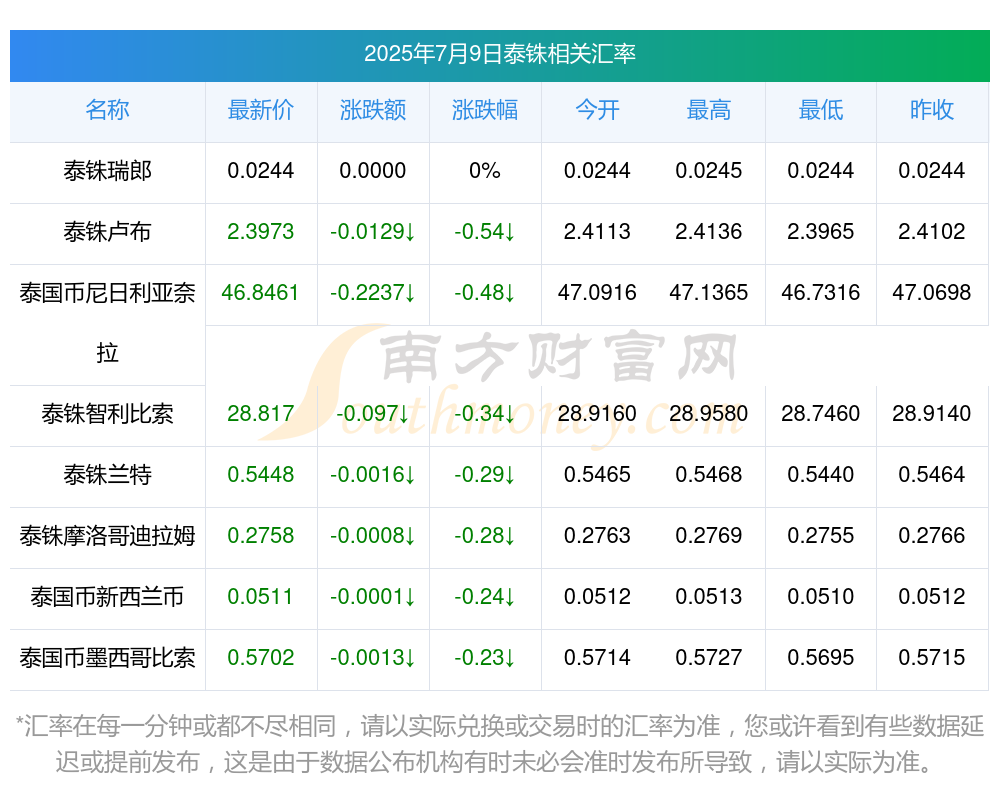
Task: Select the 昨收 column header
Action: pos(932,110)
